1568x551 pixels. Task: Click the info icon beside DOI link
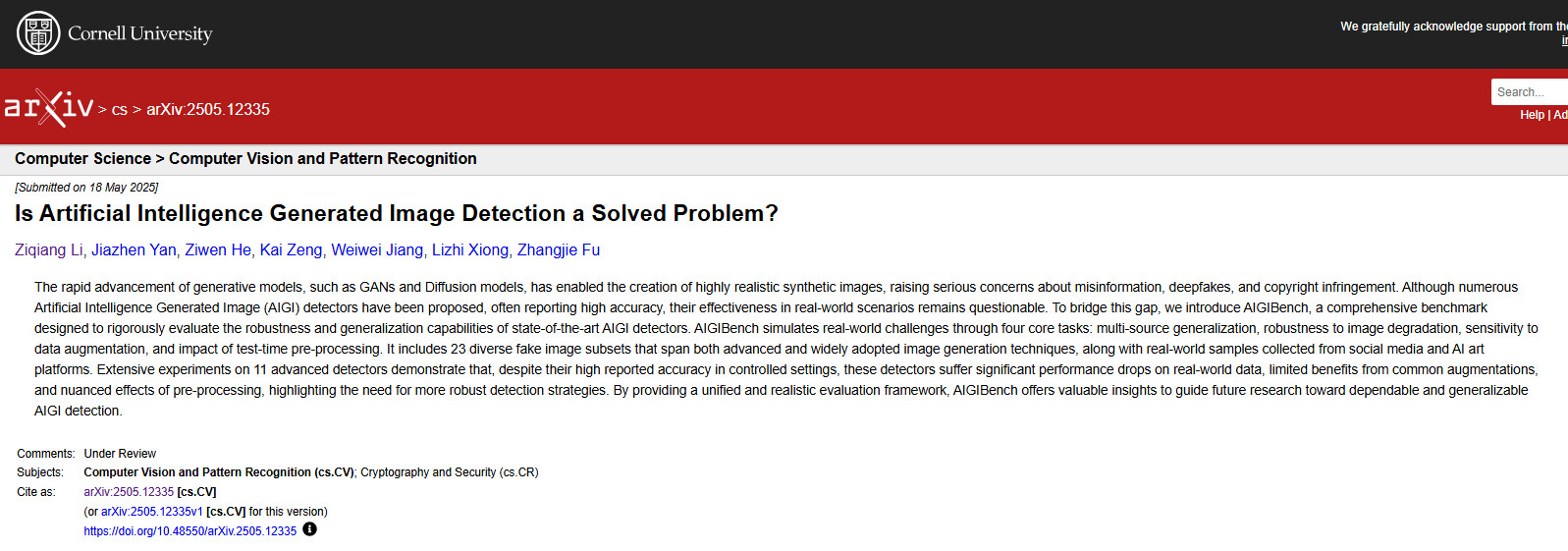coord(309,529)
